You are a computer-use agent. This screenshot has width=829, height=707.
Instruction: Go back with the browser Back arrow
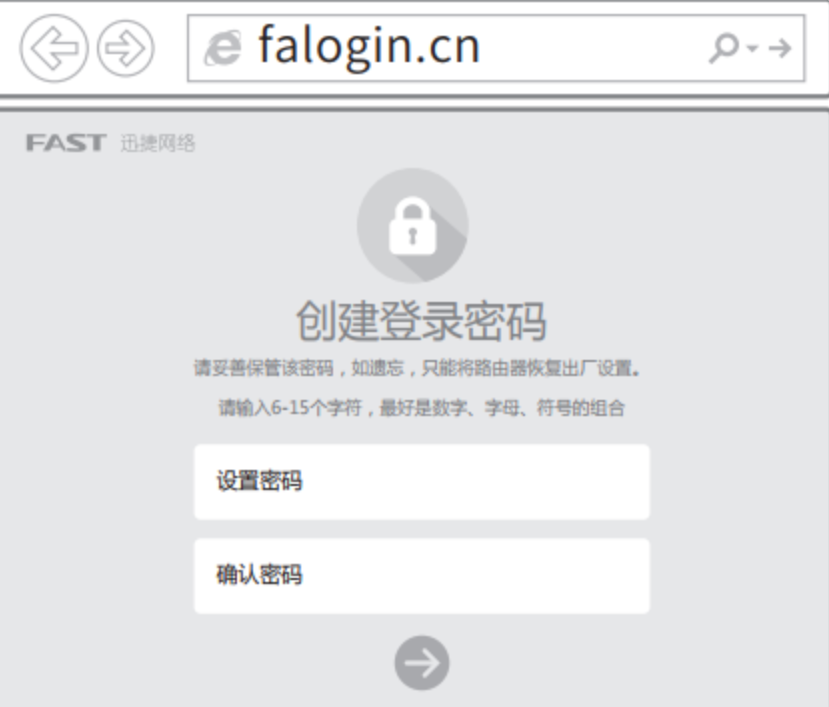[54, 48]
